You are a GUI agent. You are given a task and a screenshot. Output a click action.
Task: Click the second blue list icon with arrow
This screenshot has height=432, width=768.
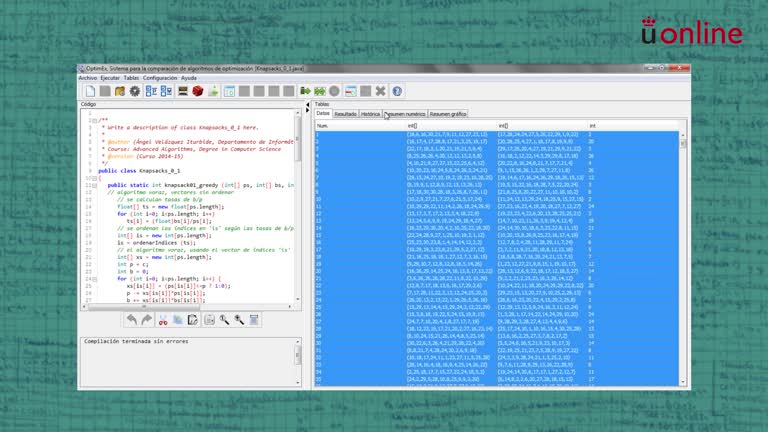coord(167,91)
